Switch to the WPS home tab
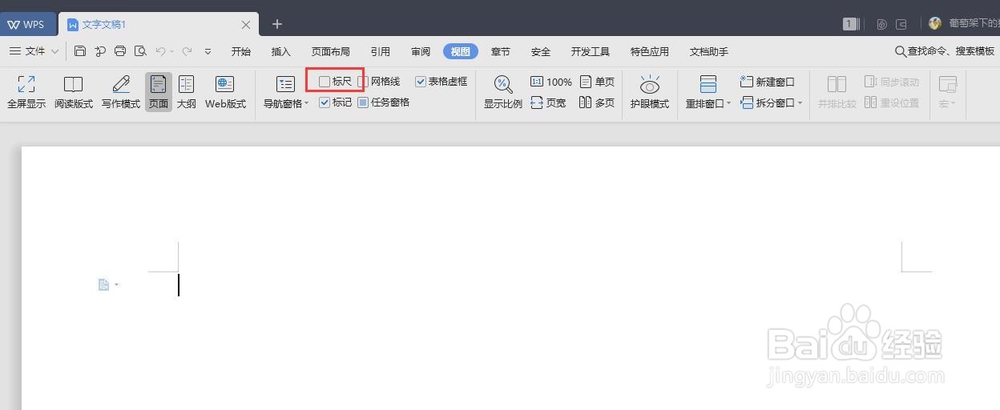 click(28, 24)
